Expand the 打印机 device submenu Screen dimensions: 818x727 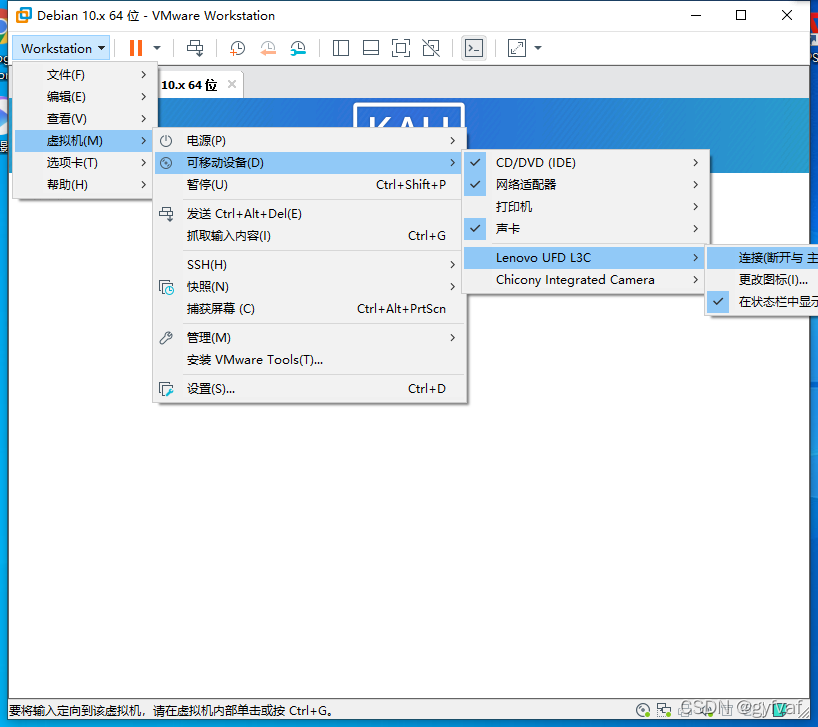[584, 207]
